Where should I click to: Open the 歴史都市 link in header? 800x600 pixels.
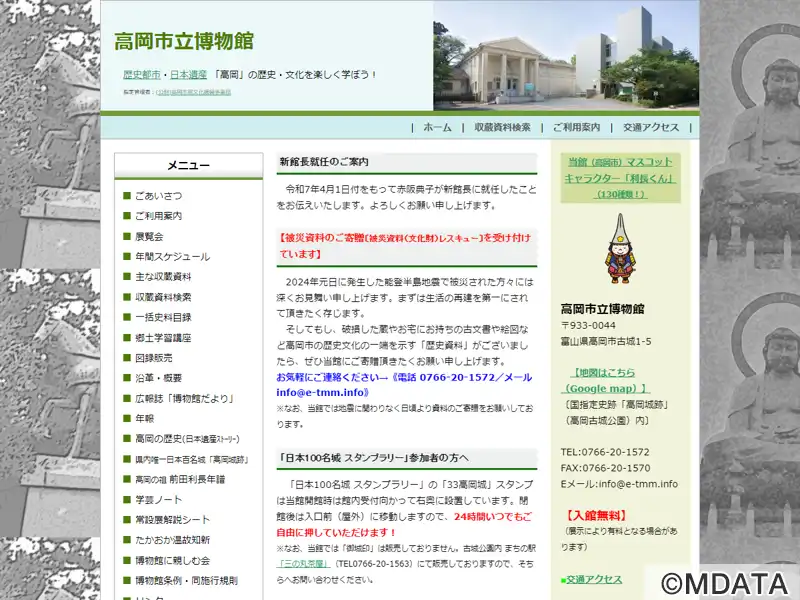click(142, 74)
